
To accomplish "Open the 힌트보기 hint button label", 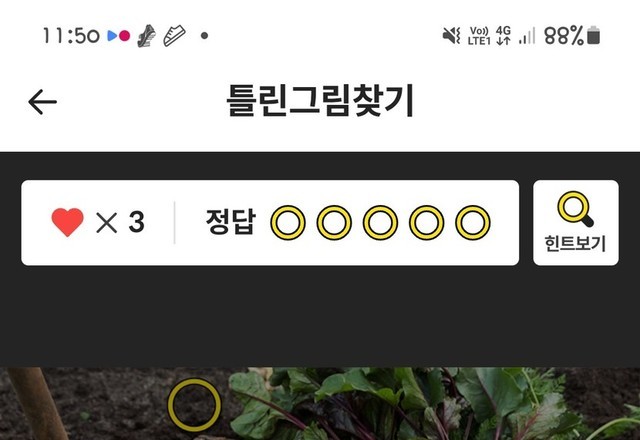I will coord(575,244).
